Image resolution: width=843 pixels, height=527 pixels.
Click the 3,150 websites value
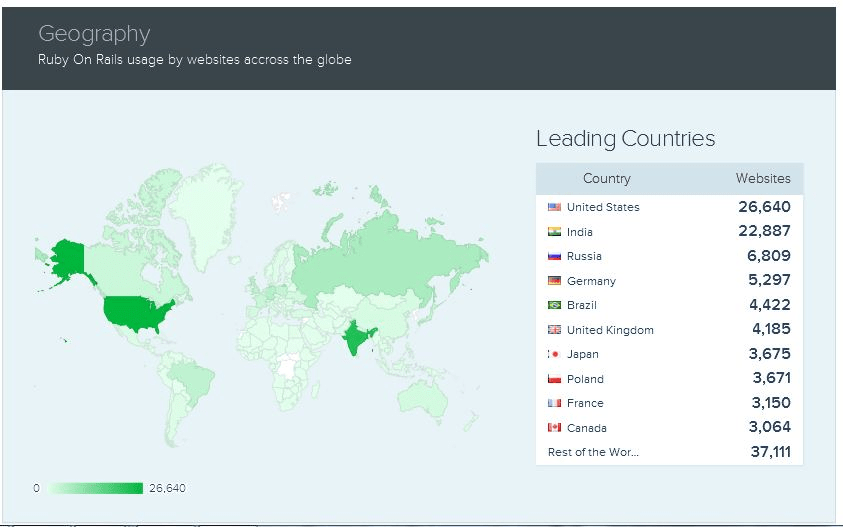771,402
